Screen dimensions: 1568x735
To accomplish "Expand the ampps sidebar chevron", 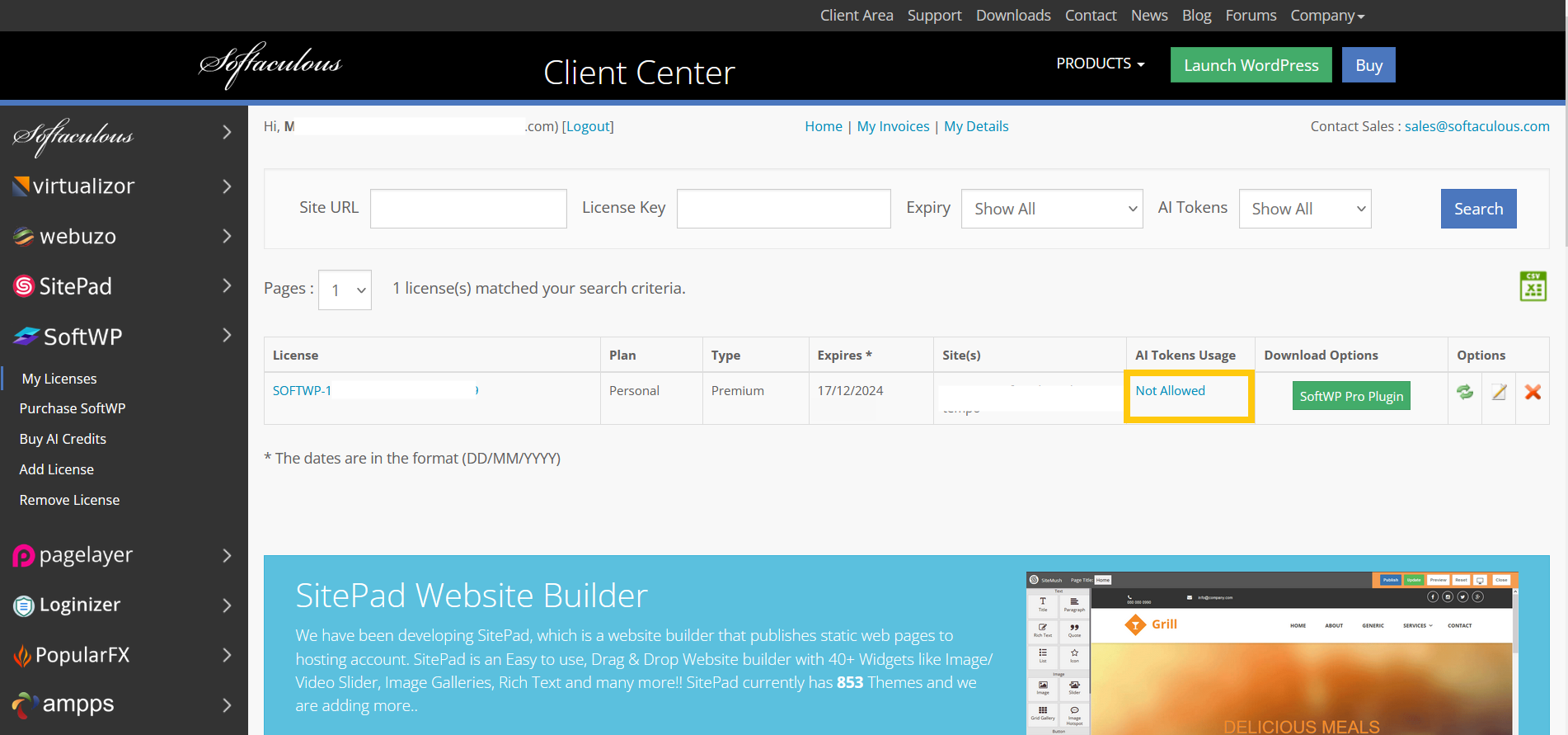I will (227, 704).
